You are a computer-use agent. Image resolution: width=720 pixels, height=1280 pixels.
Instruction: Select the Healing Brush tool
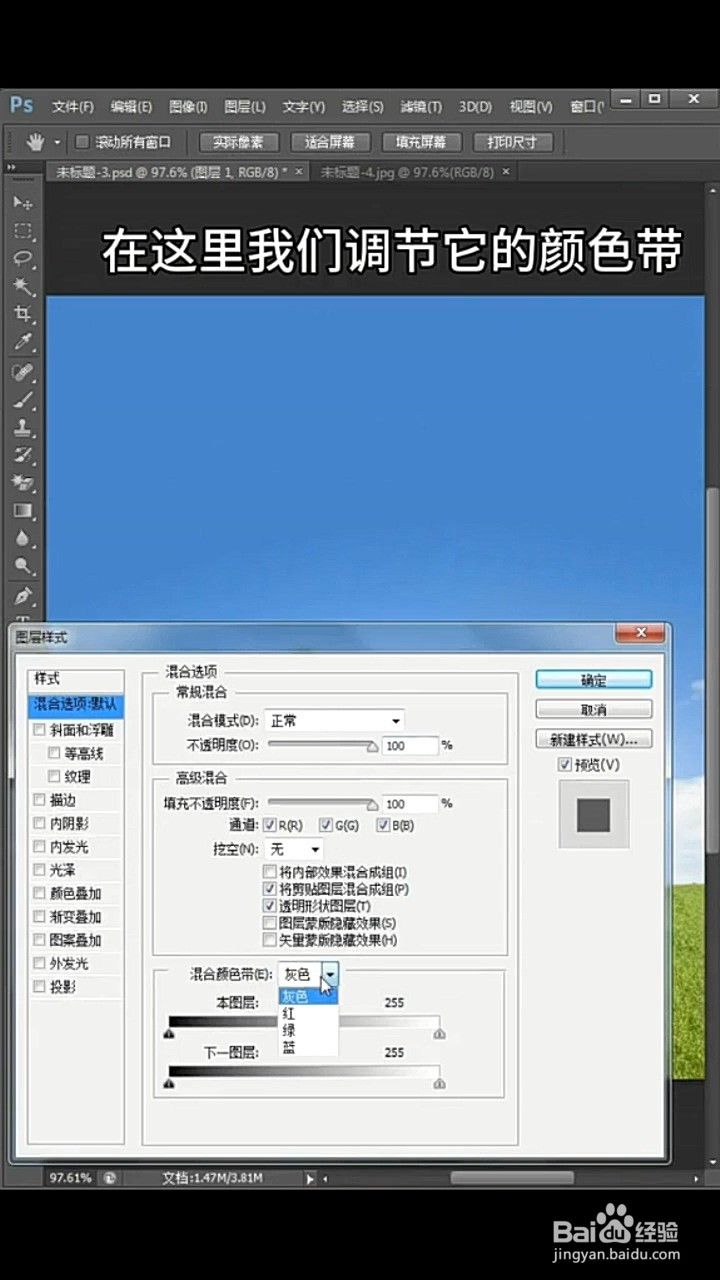pos(22,372)
